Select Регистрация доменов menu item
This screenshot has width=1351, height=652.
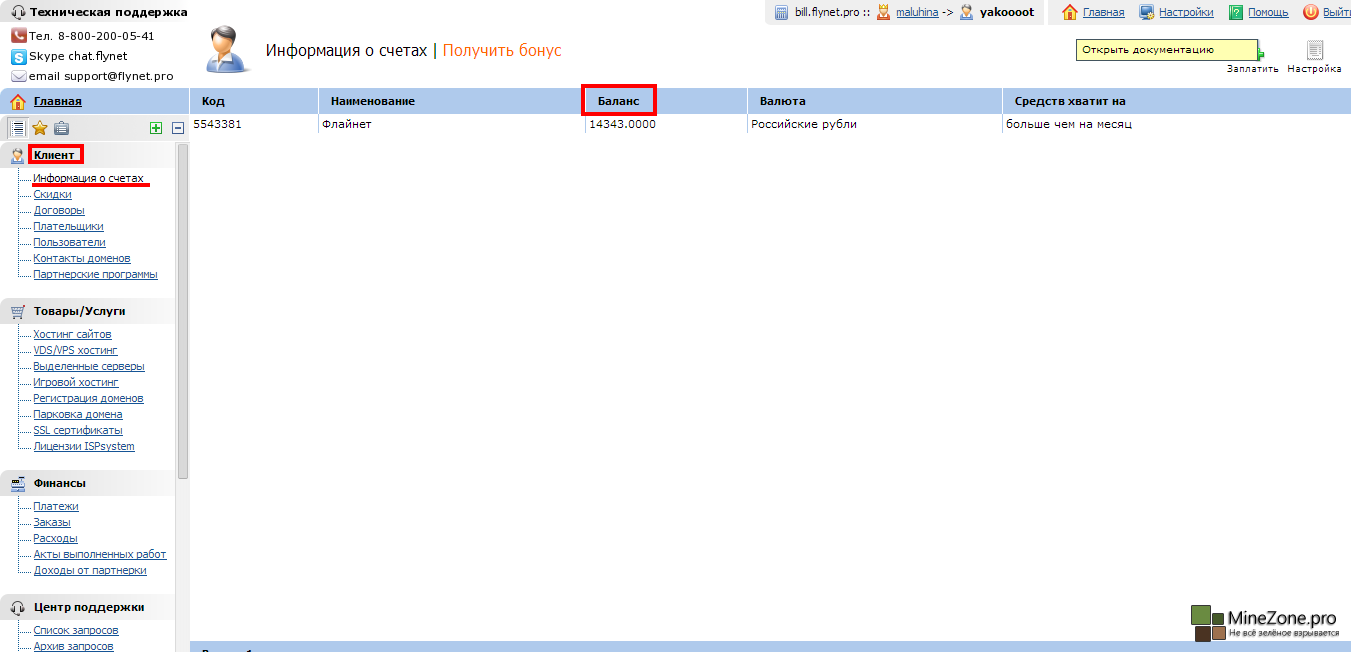point(88,398)
